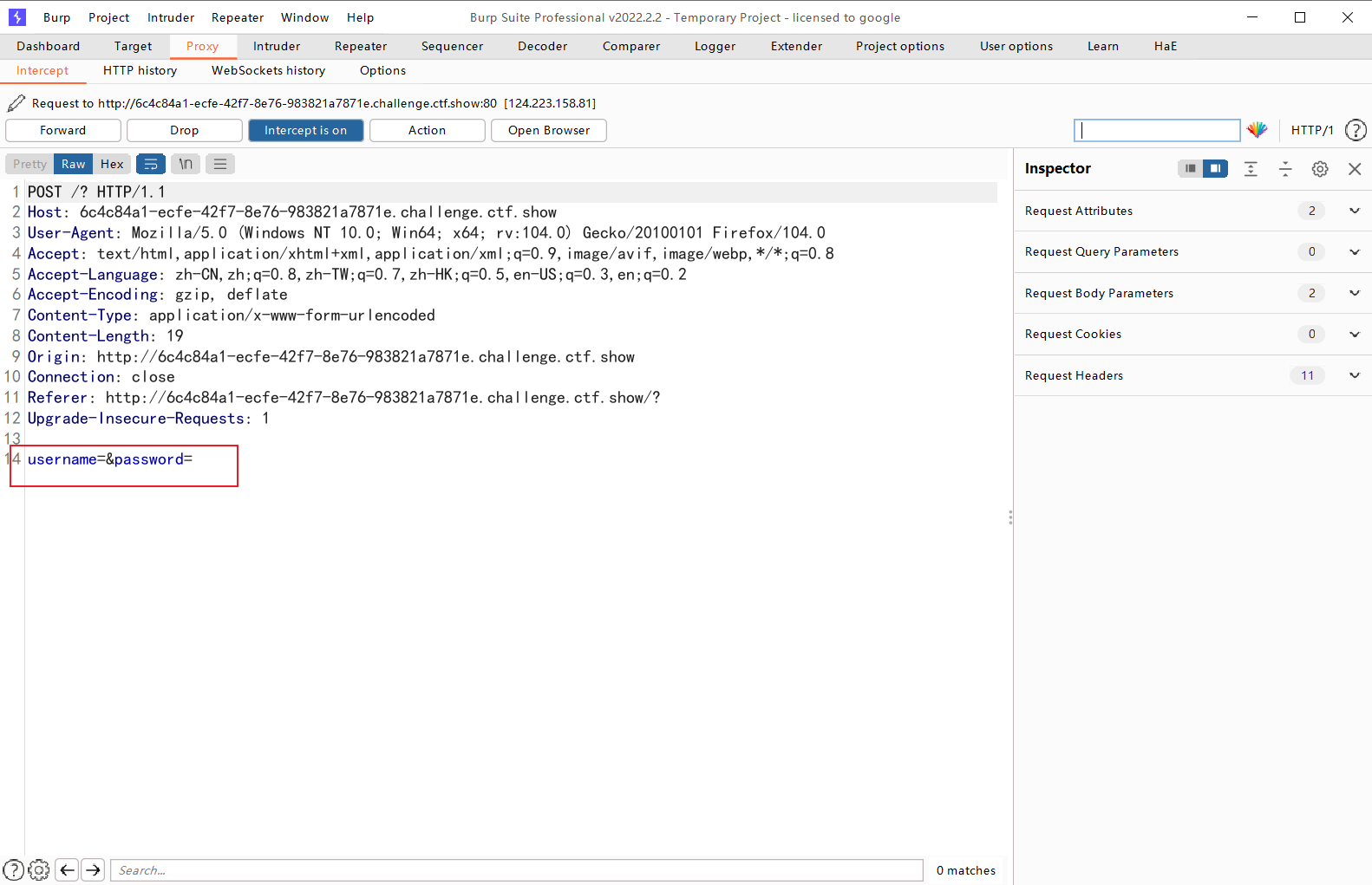Click the Burp Suite logo icon
This screenshot has width=1372, height=885.
coord(16,16)
